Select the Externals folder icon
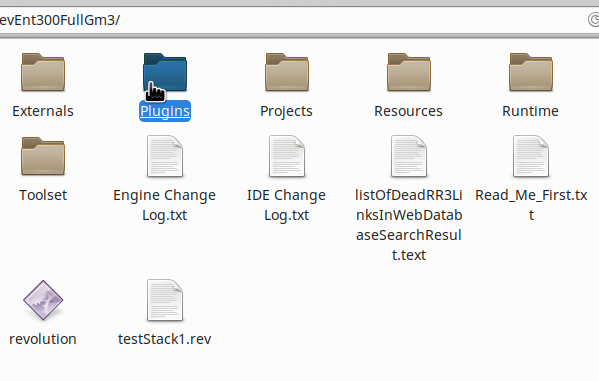This screenshot has height=381, width=599. point(43,72)
